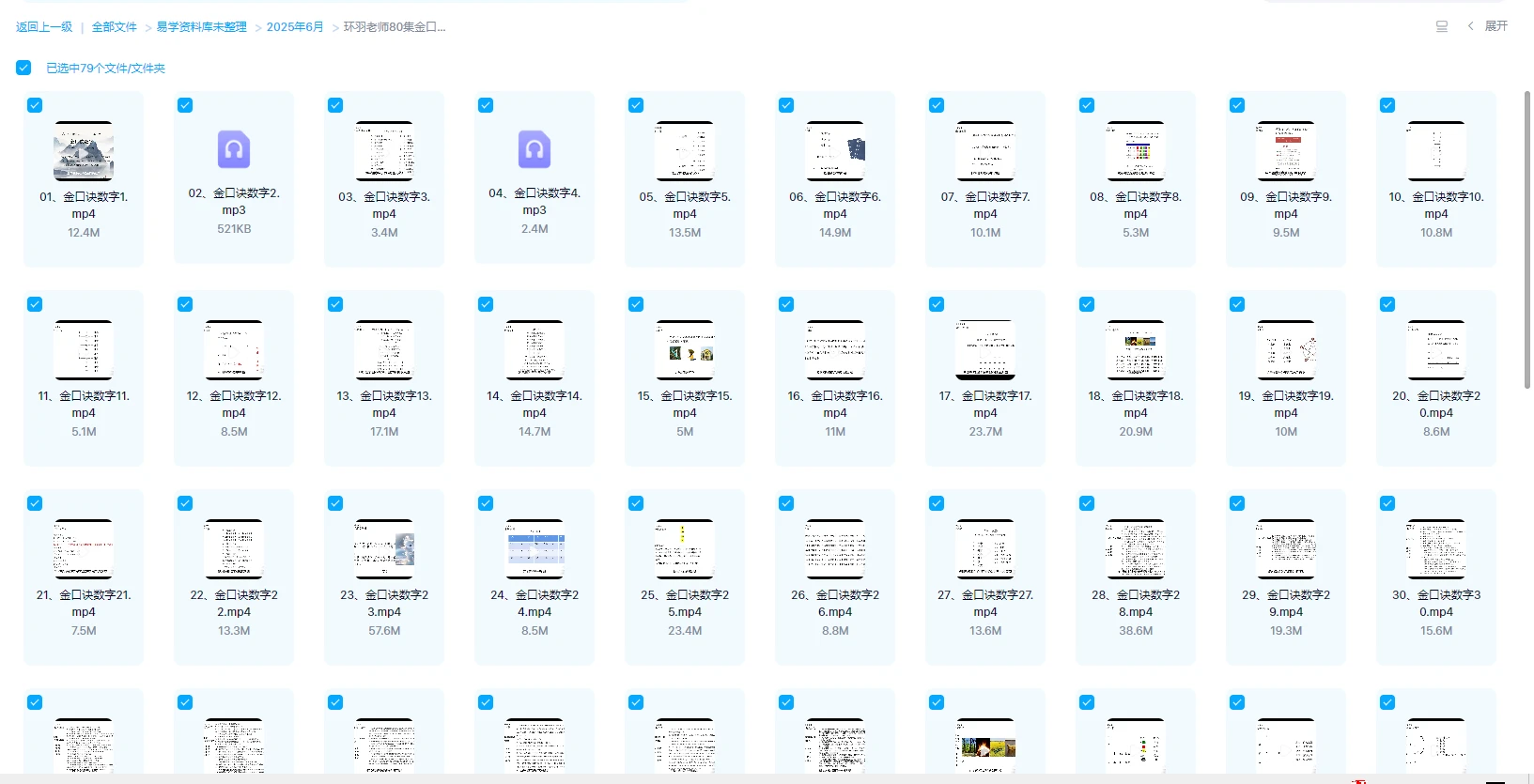Open video thumbnail of 23、金口诀数字23.mp4

tap(384, 549)
